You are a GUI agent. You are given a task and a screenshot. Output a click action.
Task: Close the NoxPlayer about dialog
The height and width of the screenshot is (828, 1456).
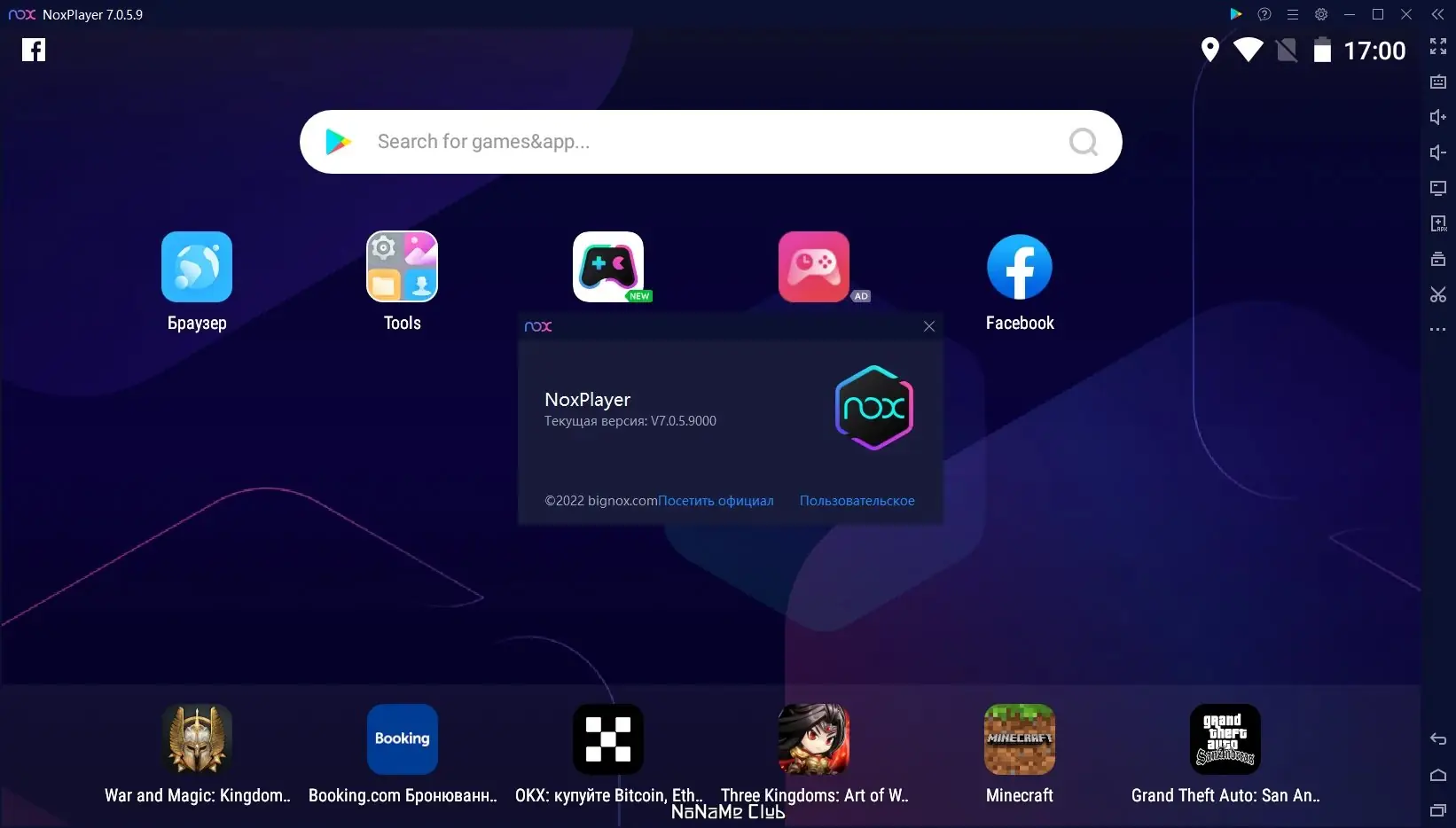point(929,326)
